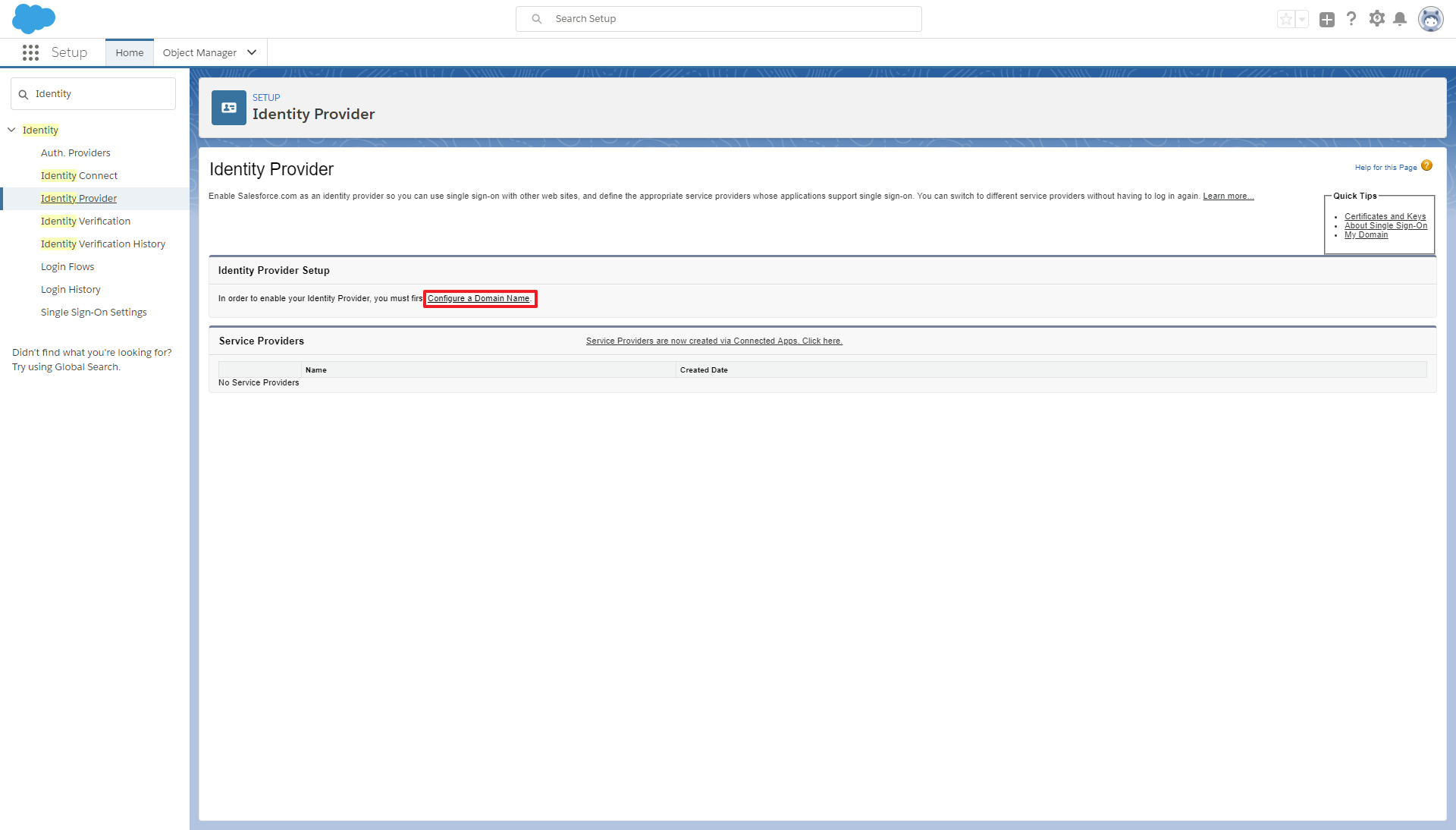Open the notifications bell
Image resolution: width=1456 pixels, height=830 pixels.
click(x=1400, y=19)
